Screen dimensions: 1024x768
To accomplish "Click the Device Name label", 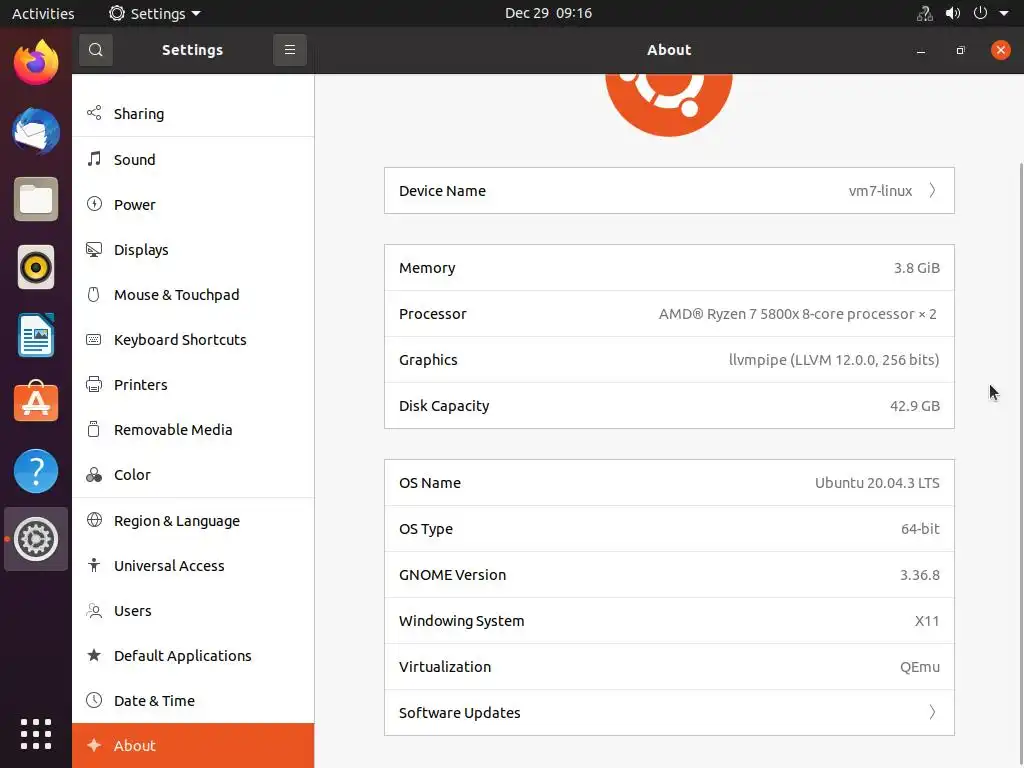I will [442, 191].
